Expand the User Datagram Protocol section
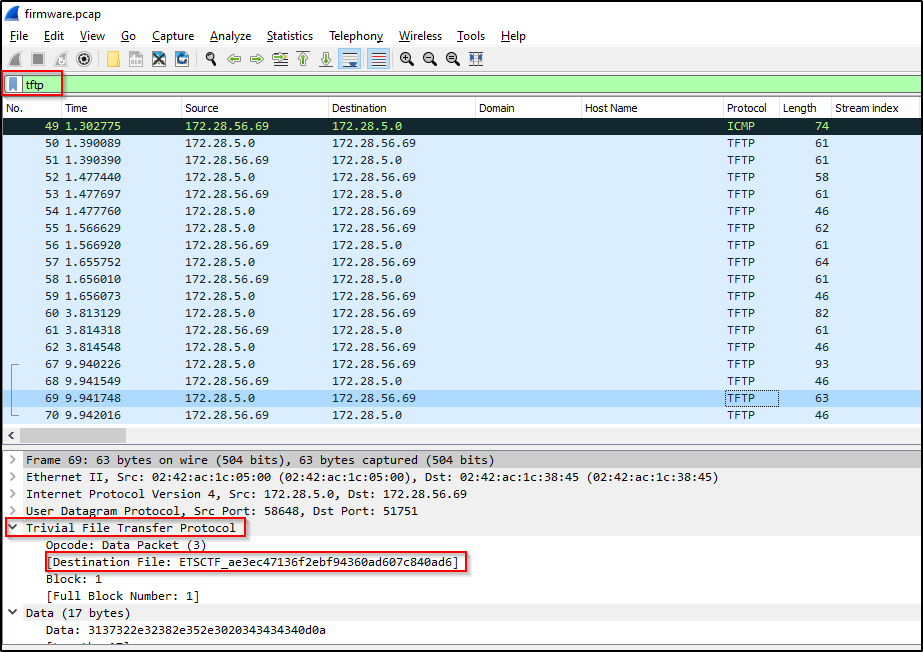The height and width of the screenshot is (652, 923). tap(13, 511)
